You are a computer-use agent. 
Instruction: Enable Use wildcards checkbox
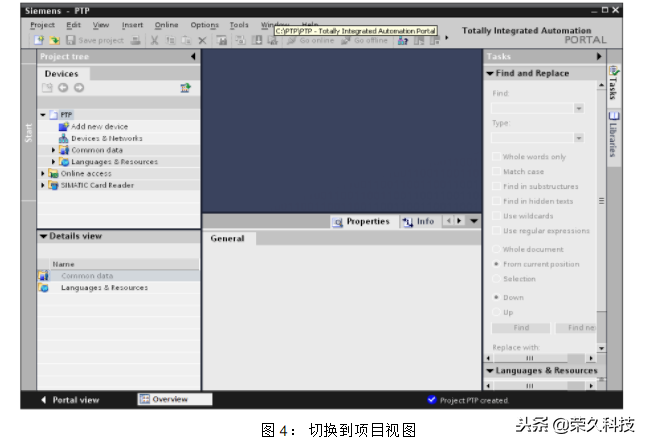pyautogui.click(x=496, y=216)
